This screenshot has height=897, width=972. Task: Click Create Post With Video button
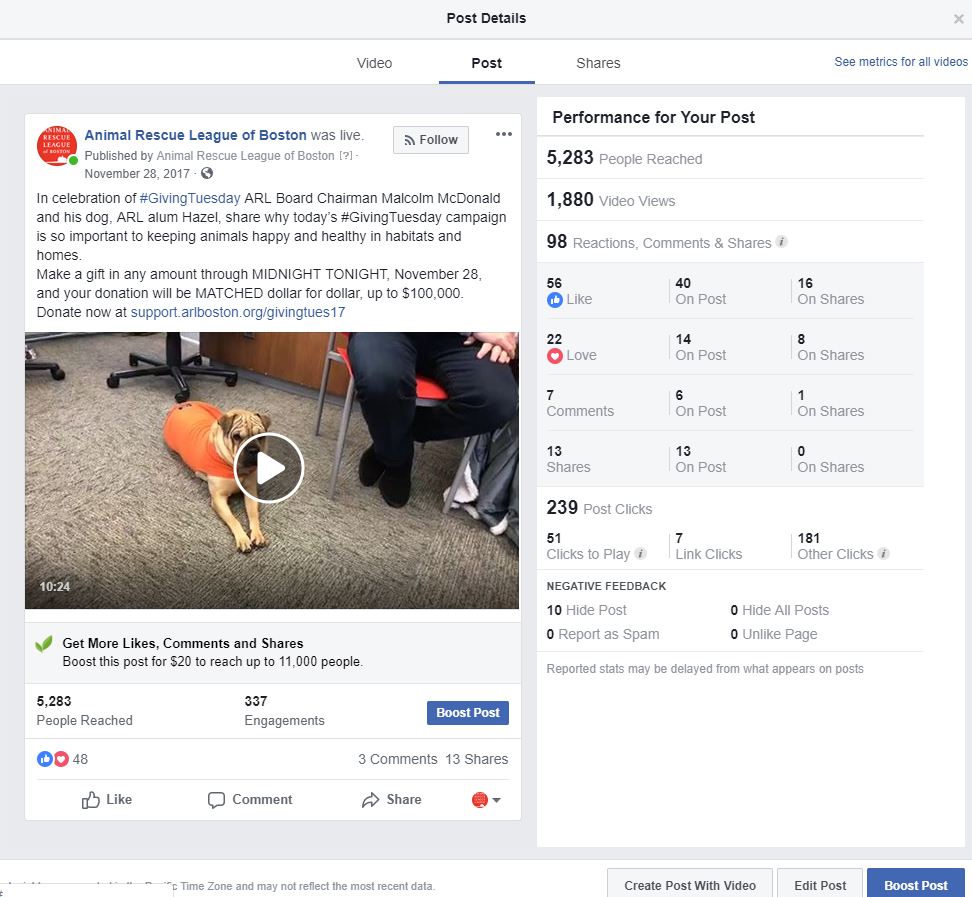coord(690,885)
